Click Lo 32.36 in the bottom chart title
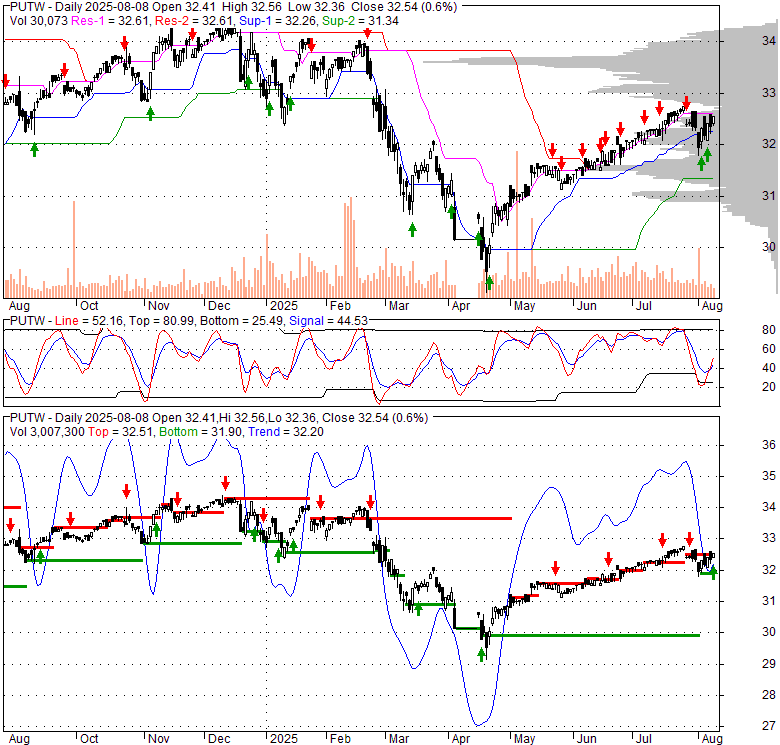This screenshot has height=745, width=780. point(292,418)
